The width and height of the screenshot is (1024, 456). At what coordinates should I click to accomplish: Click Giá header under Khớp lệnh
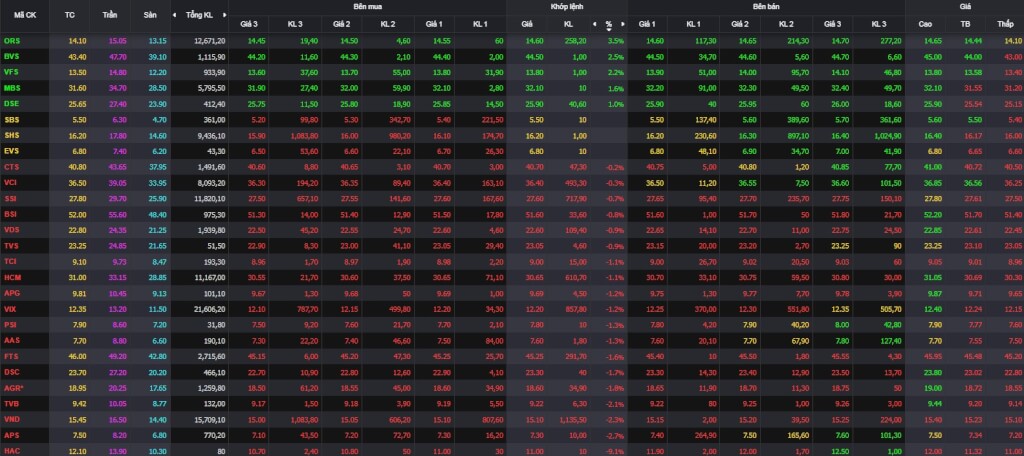(527, 24)
